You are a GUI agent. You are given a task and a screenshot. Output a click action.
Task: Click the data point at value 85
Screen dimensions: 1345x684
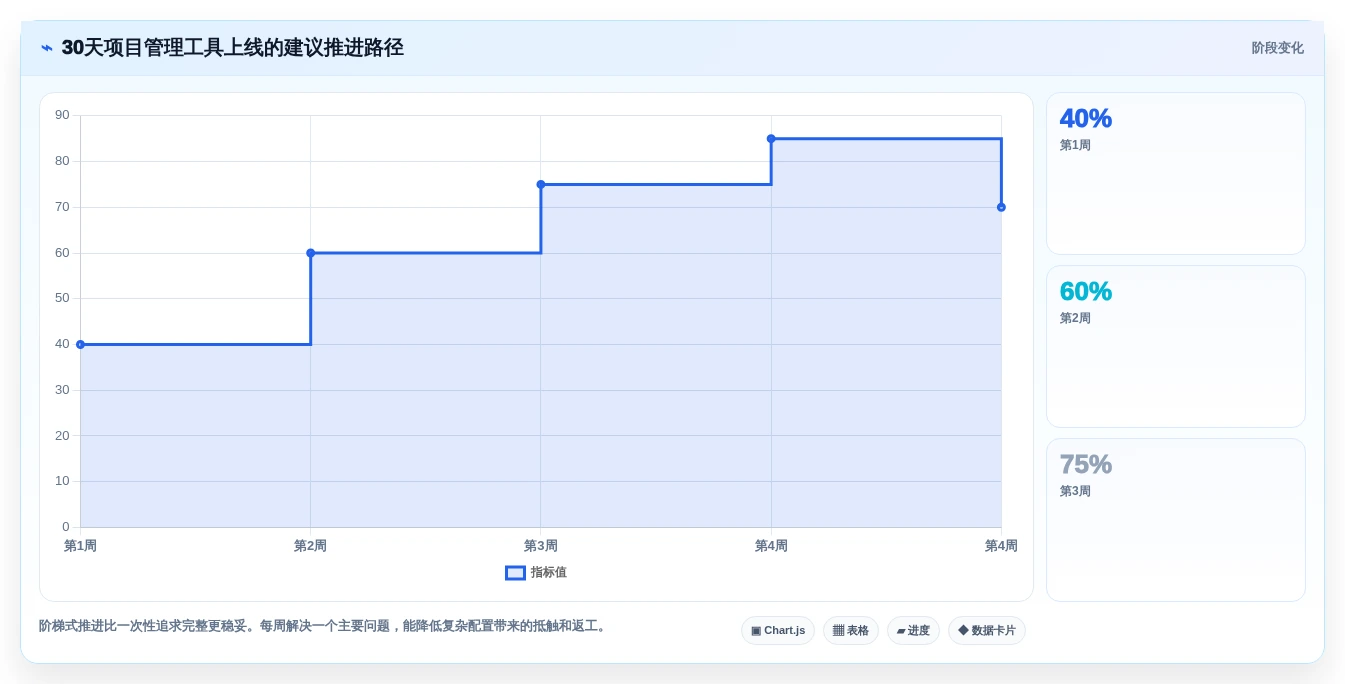[771, 139]
